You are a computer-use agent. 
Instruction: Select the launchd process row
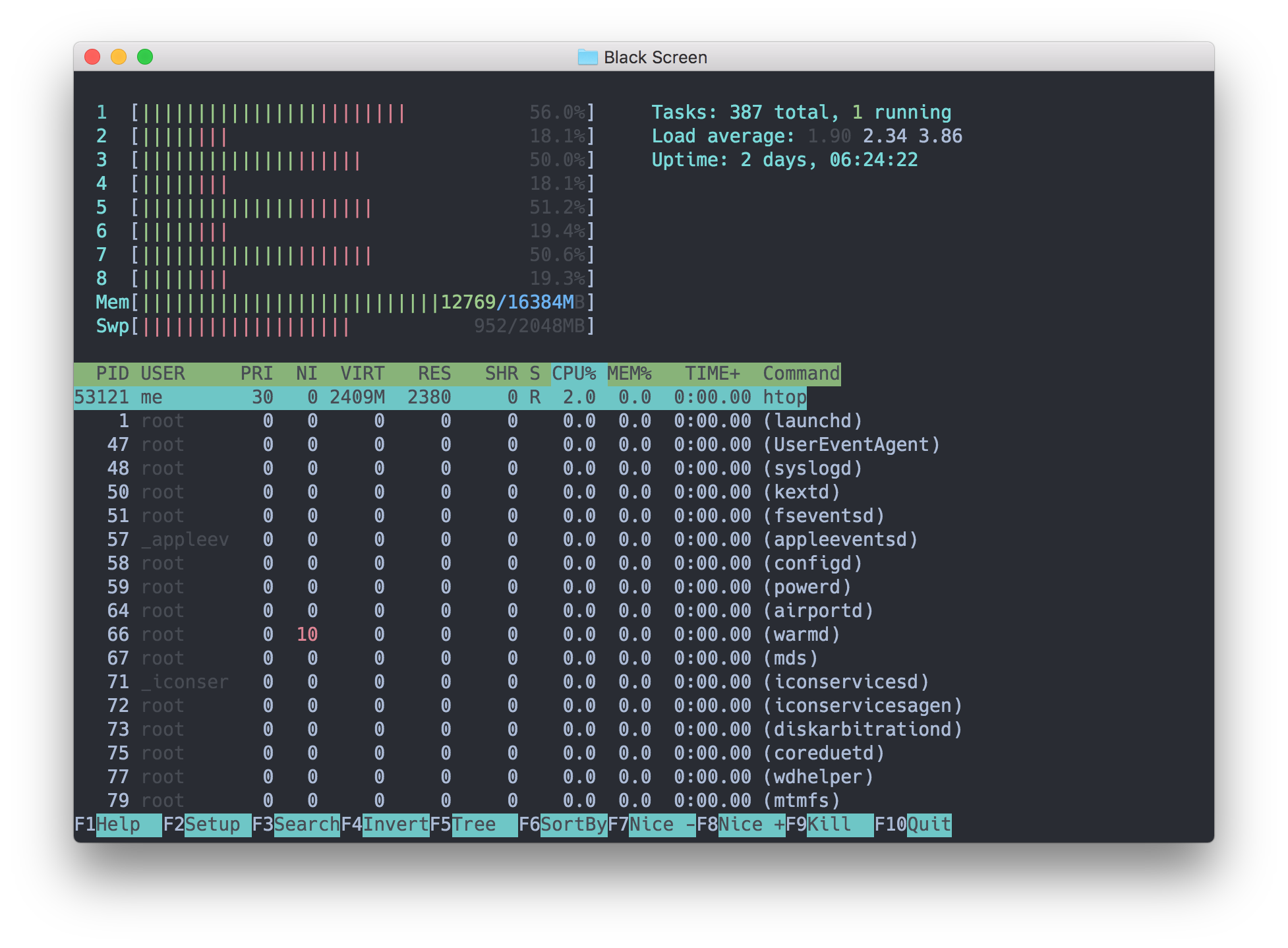(x=812, y=421)
